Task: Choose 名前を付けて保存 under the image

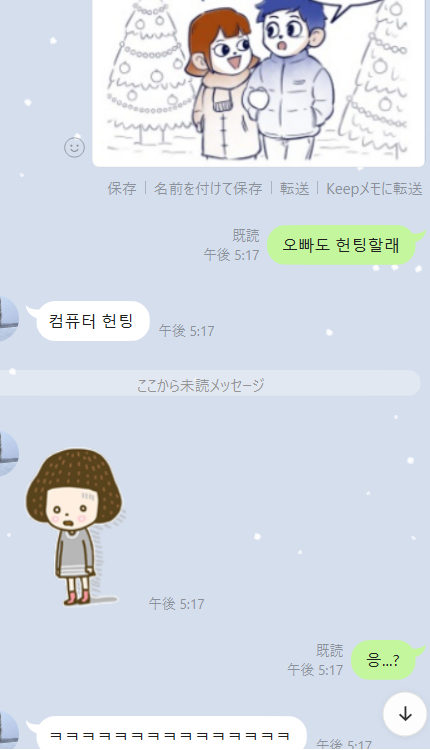Action: [x=208, y=188]
